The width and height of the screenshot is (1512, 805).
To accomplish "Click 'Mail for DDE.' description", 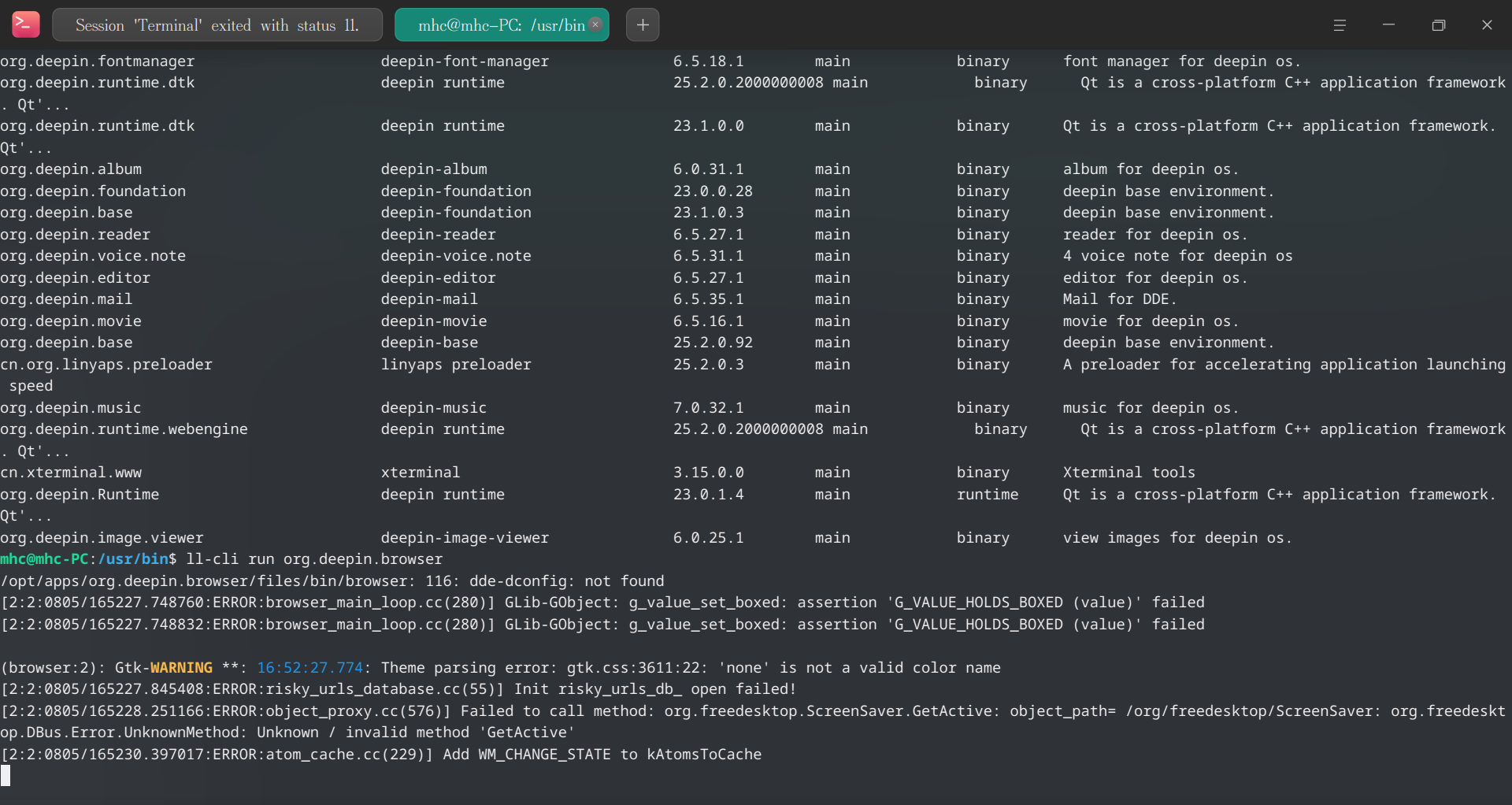I will (1120, 299).
